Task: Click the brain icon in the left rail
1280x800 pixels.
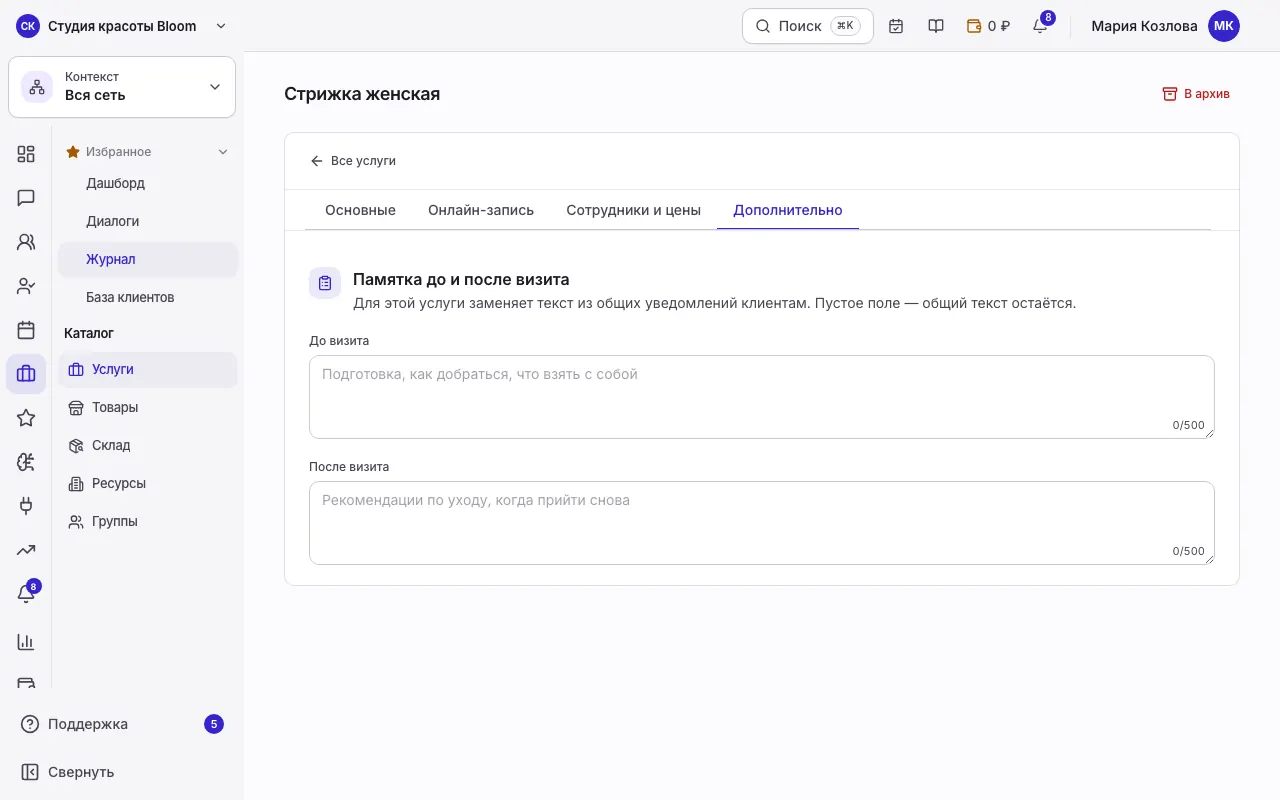Action: point(26,462)
